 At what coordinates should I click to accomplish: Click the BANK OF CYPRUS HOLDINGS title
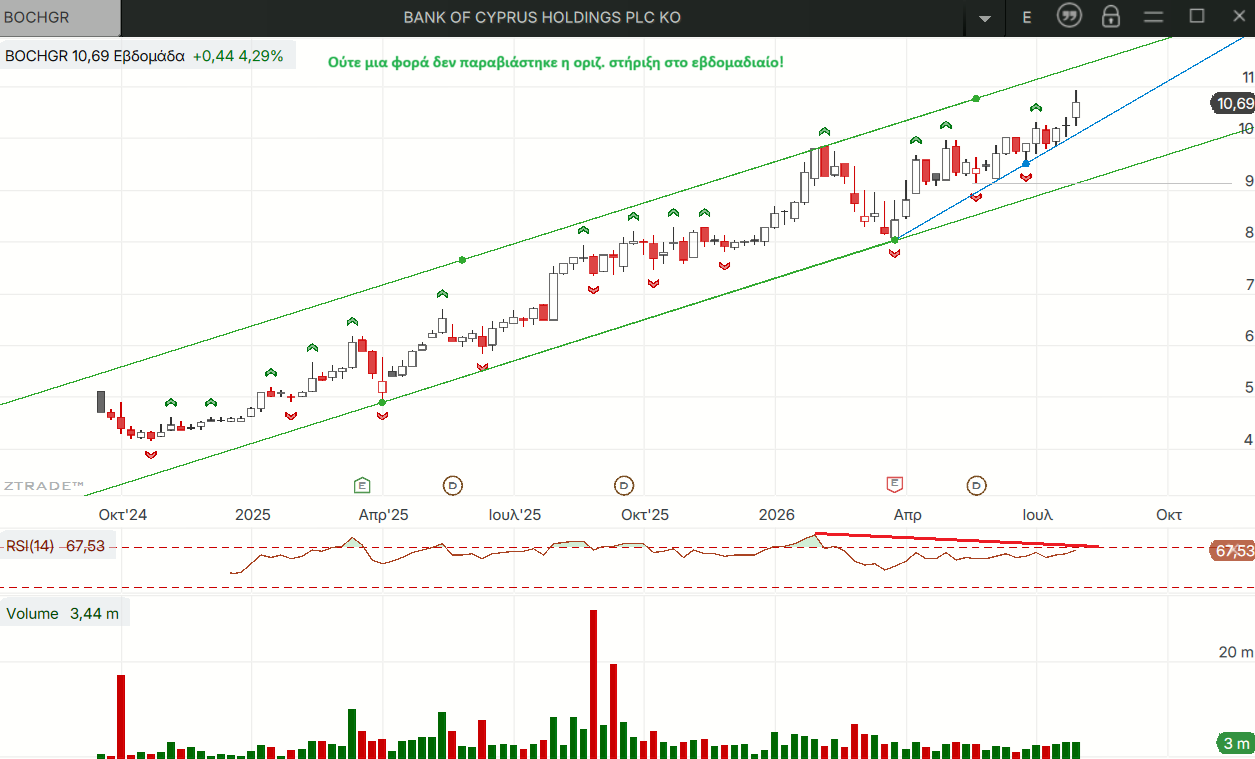tap(542, 18)
